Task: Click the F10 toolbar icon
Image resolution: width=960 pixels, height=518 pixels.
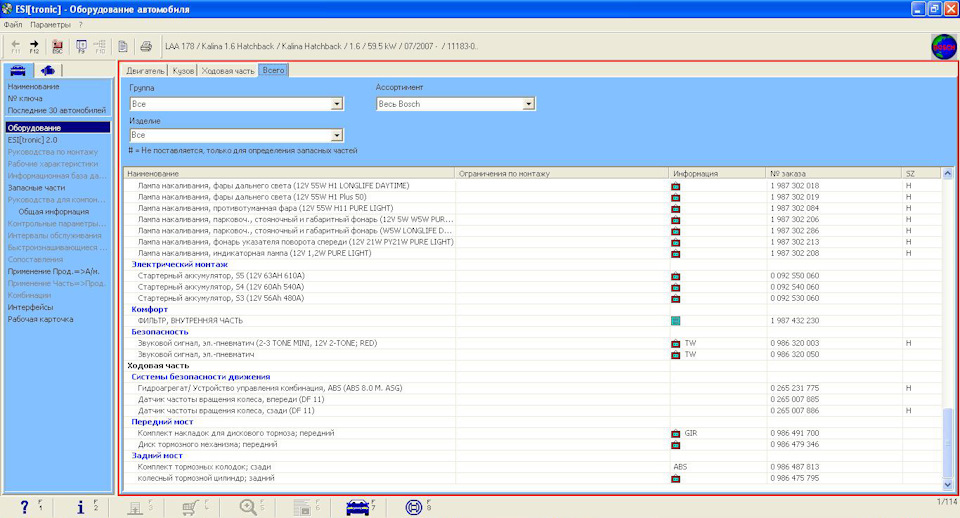Action: click(99, 46)
